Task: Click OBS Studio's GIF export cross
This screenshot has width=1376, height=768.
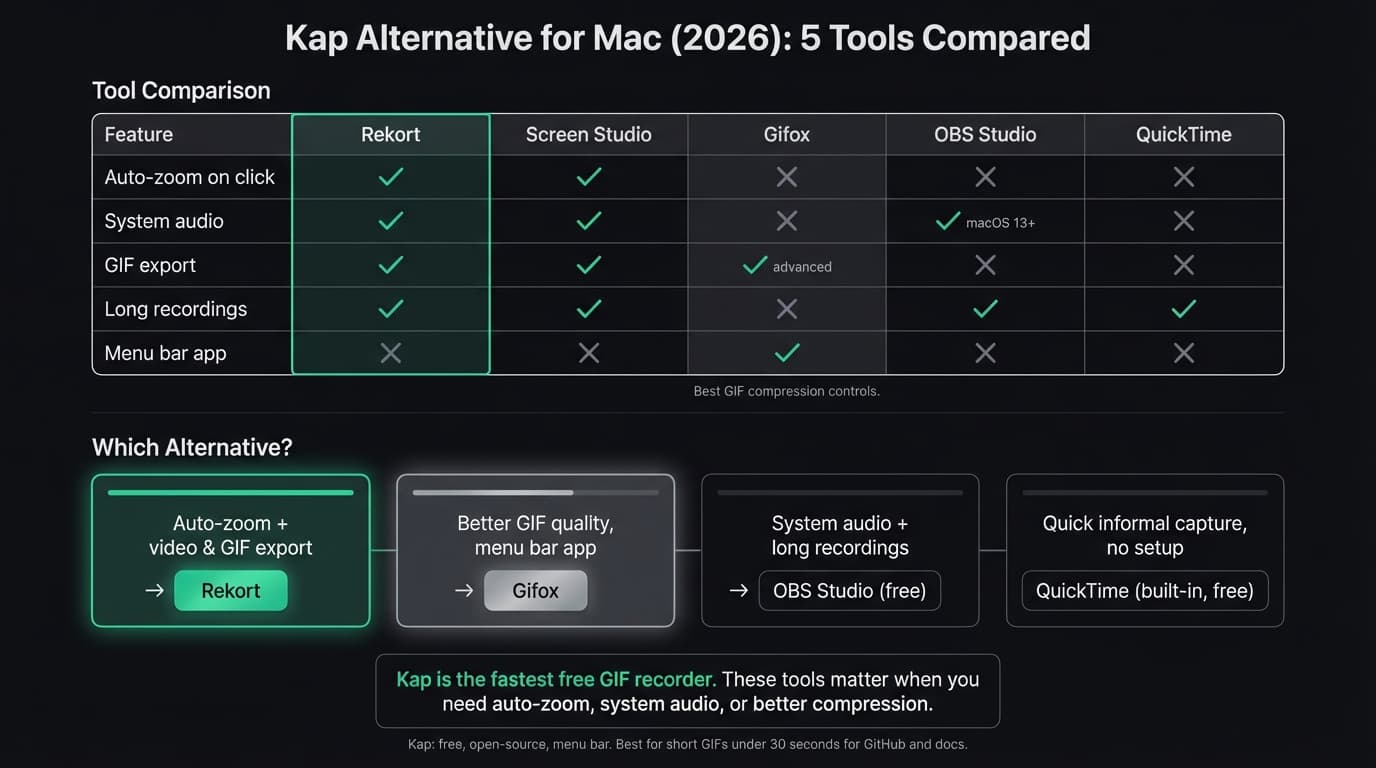Action: click(x=985, y=265)
